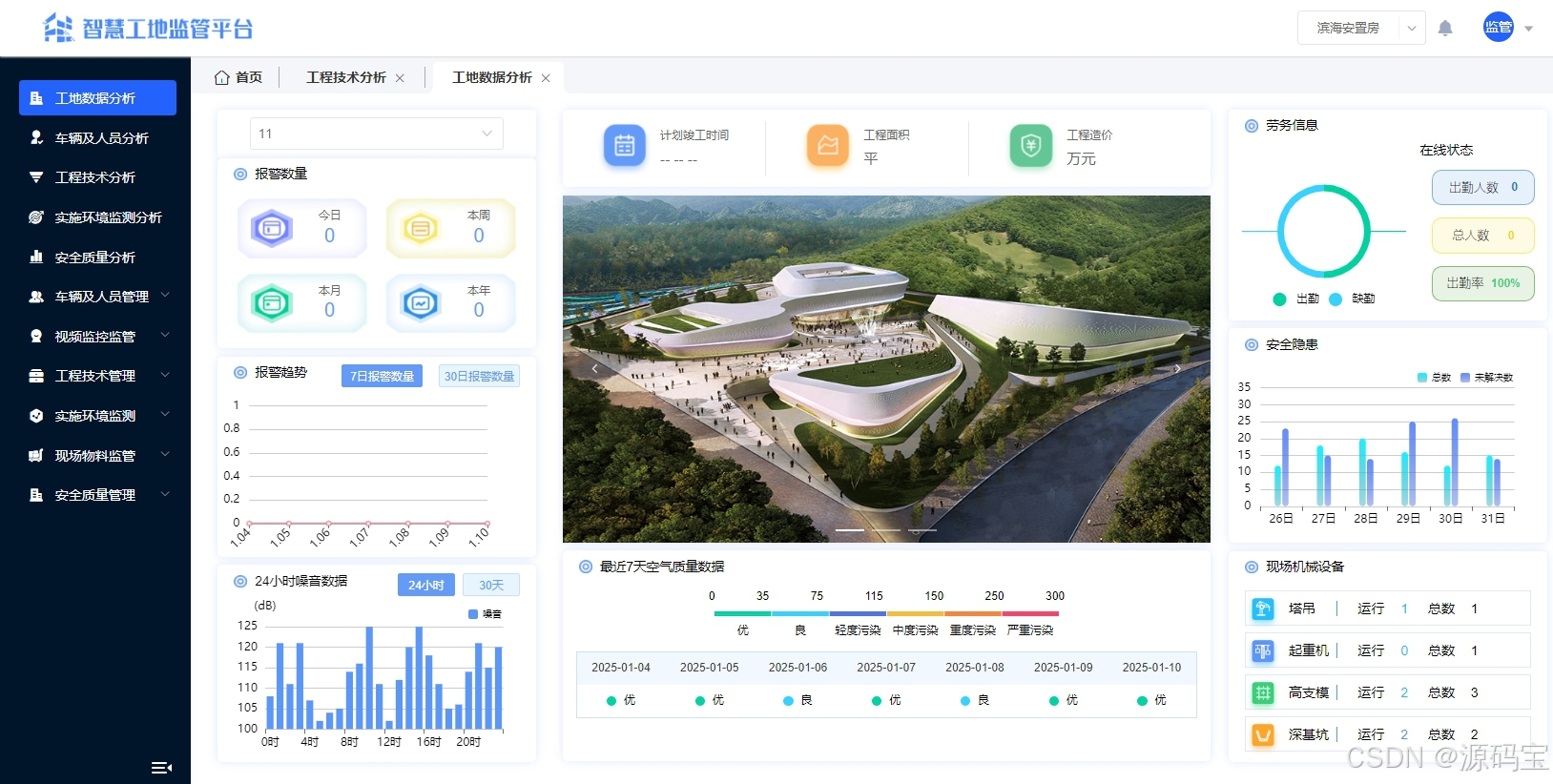The height and width of the screenshot is (784, 1553).
Task: Select the third carousel indicator bar
Action: click(x=922, y=529)
